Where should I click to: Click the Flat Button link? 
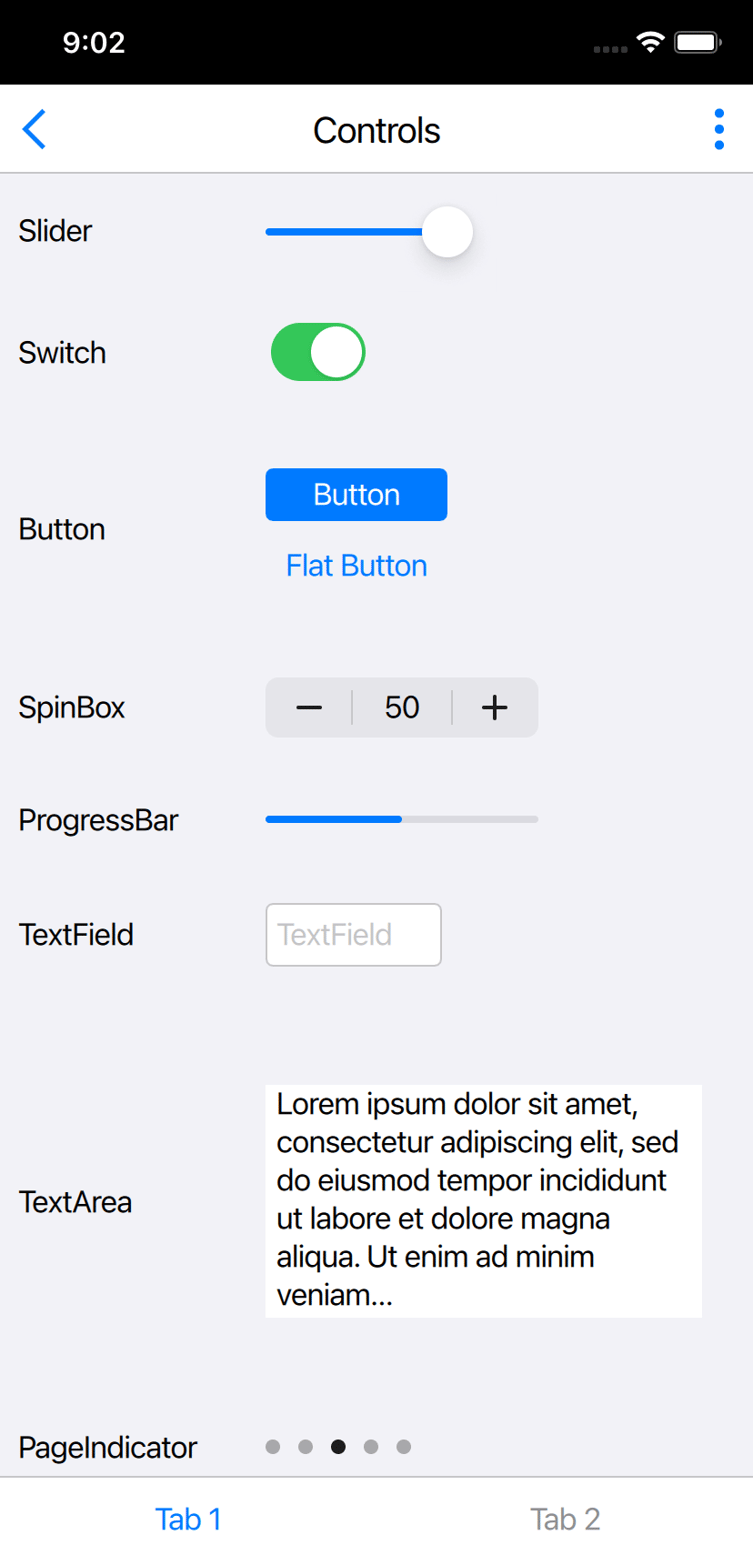pyautogui.click(x=355, y=565)
